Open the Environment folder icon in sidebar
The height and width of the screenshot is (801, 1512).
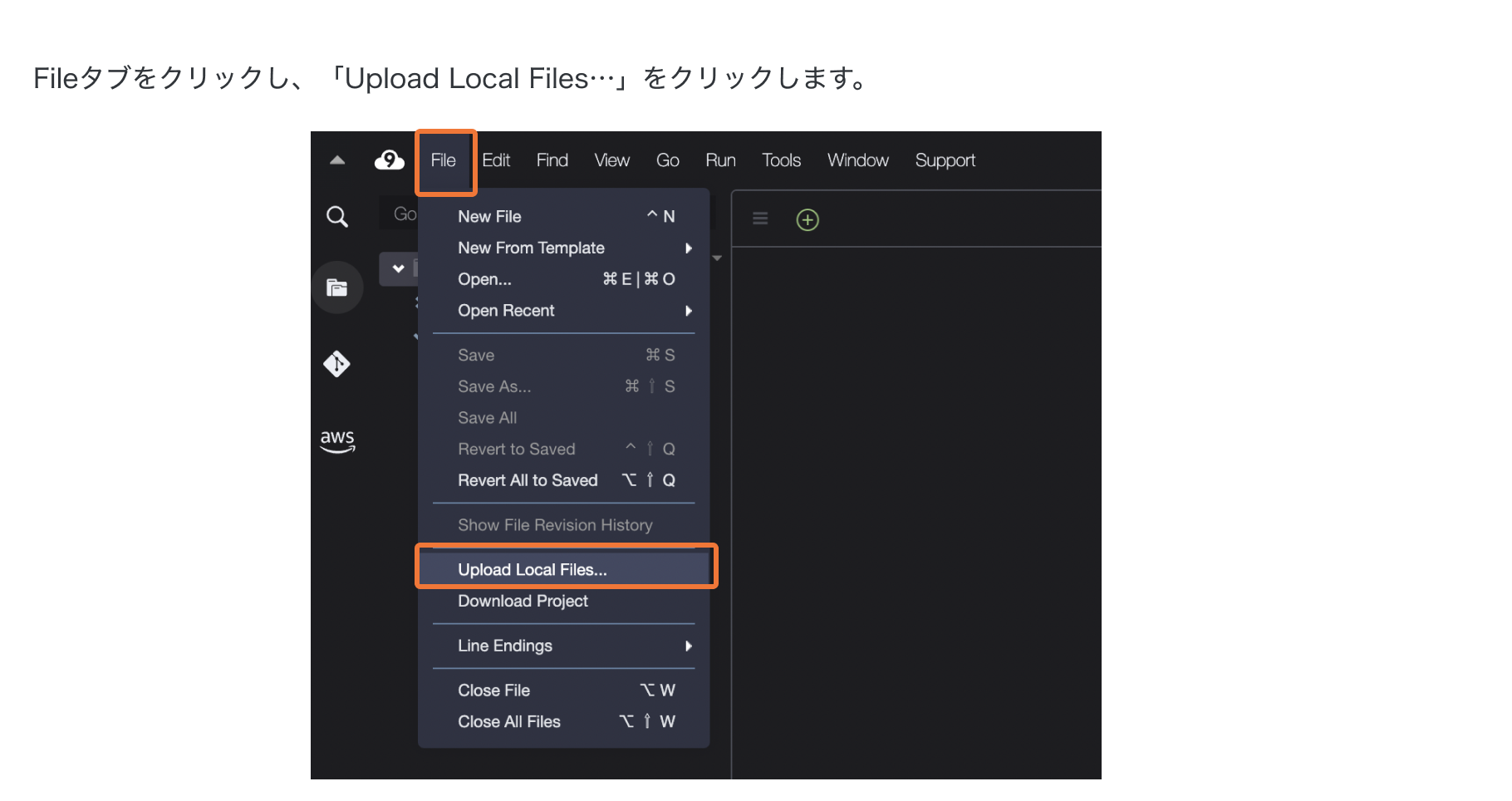click(337, 288)
